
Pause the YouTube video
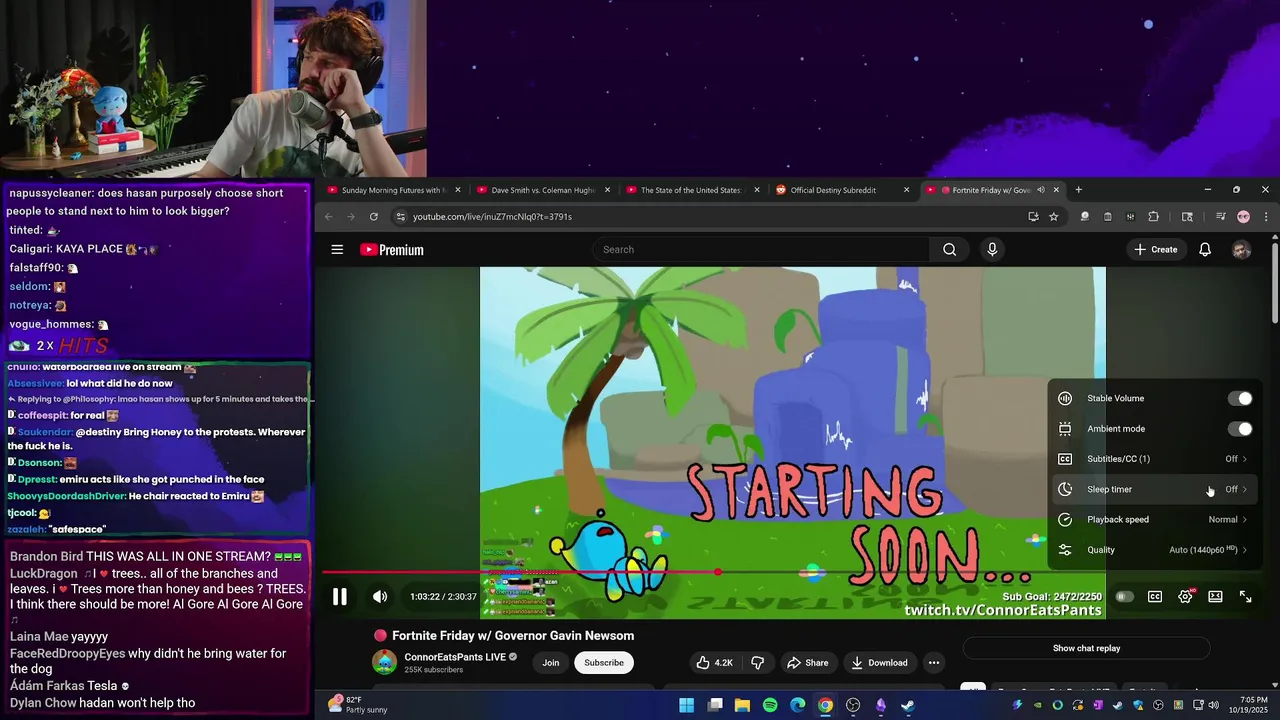coord(340,597)
